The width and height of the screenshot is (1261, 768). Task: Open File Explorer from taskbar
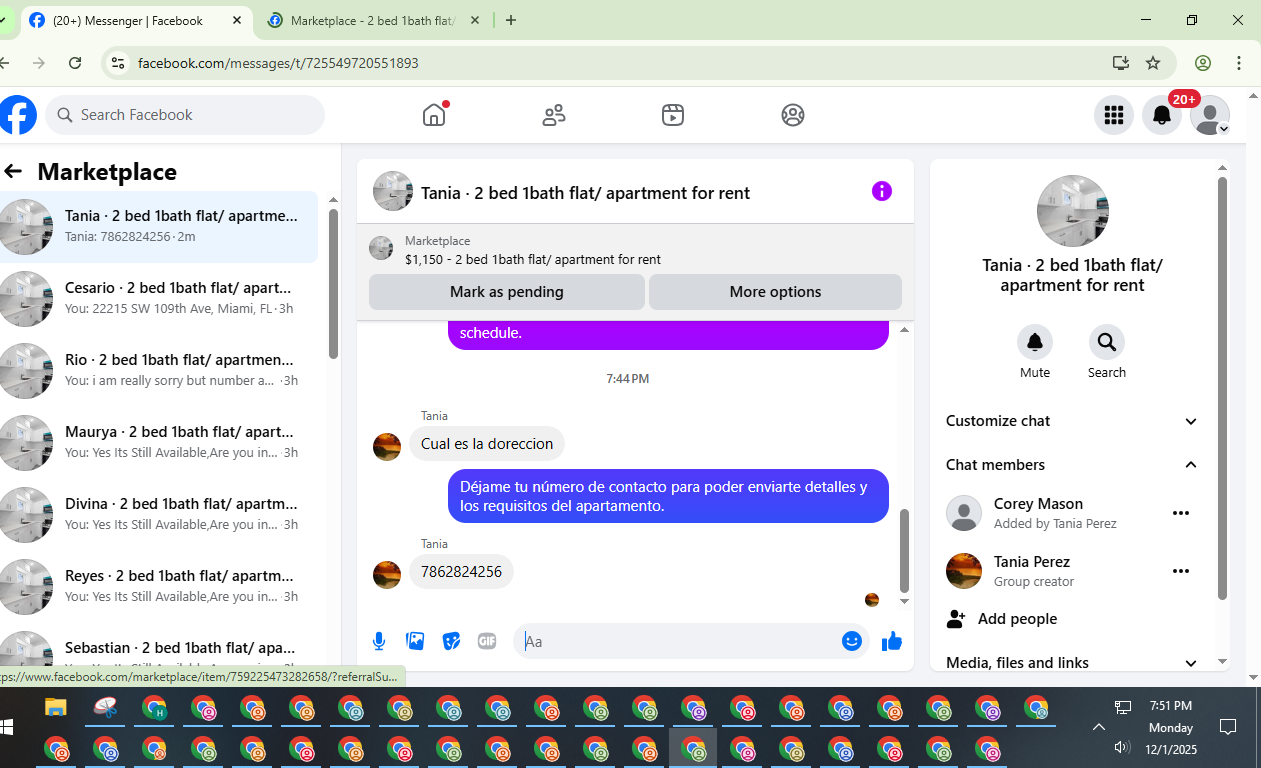(x=56, y=708)
